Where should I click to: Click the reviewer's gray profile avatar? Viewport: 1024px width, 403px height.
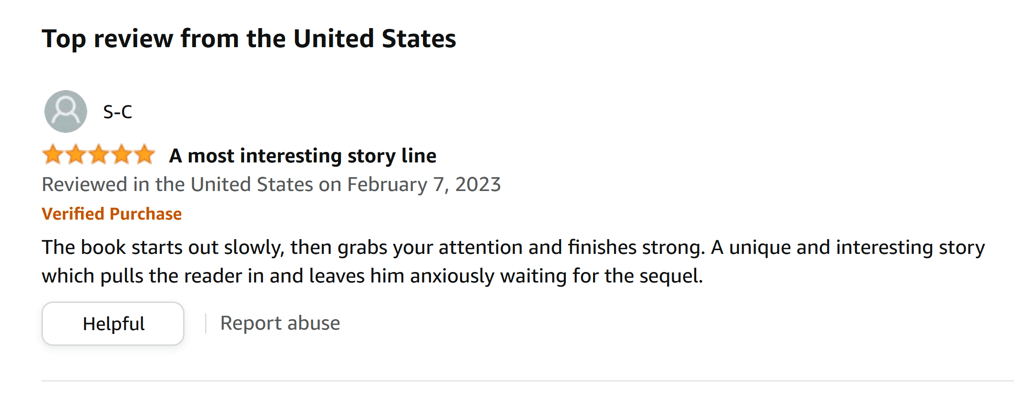65,112
